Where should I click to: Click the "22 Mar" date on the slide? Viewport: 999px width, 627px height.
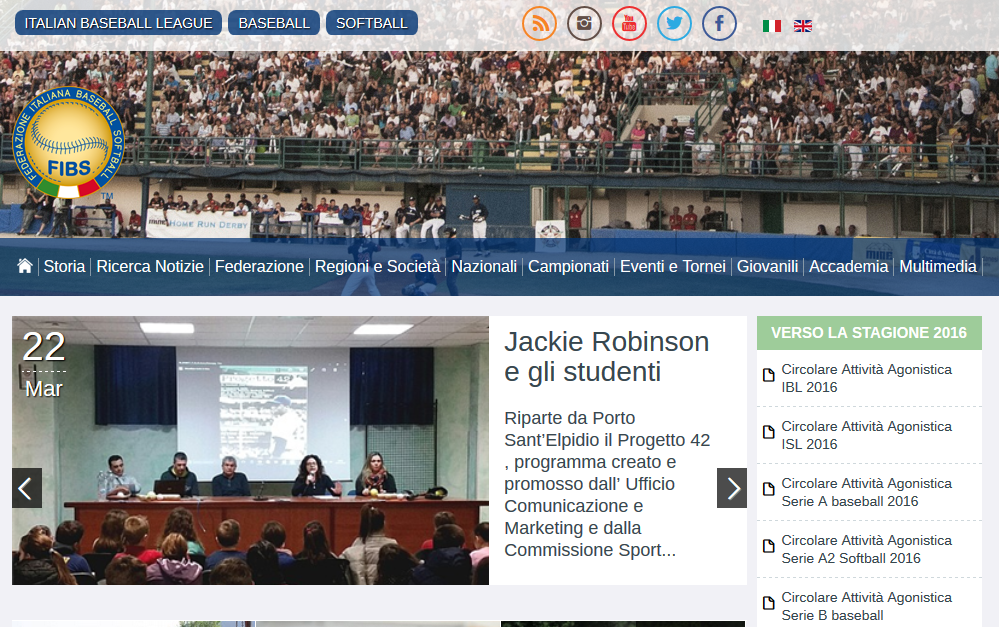pos(44,363)
